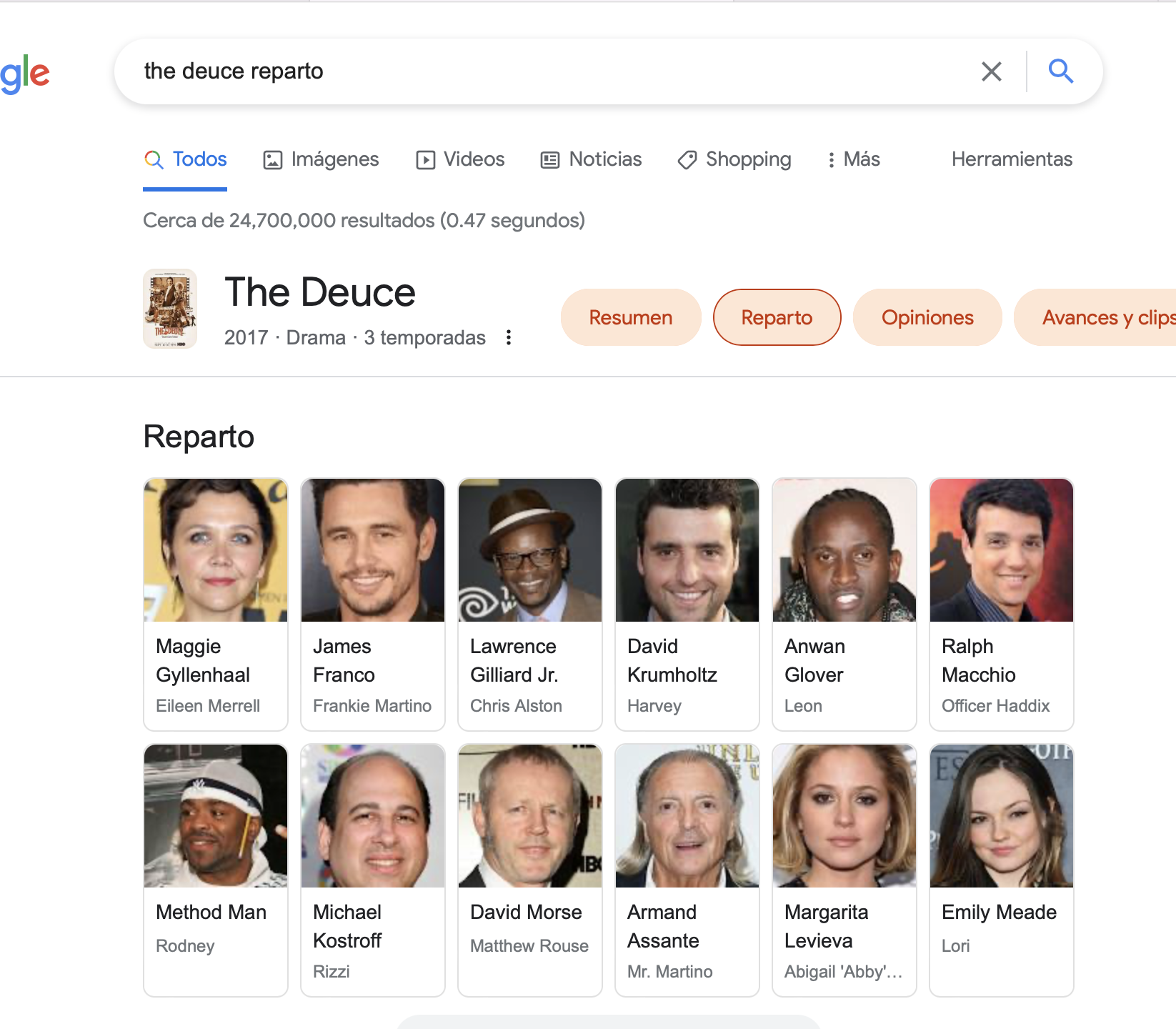The width and height of the screenshot is (1176, 1029).
Task: Click the Mr. Martino character name
Action: coord(670,971)
